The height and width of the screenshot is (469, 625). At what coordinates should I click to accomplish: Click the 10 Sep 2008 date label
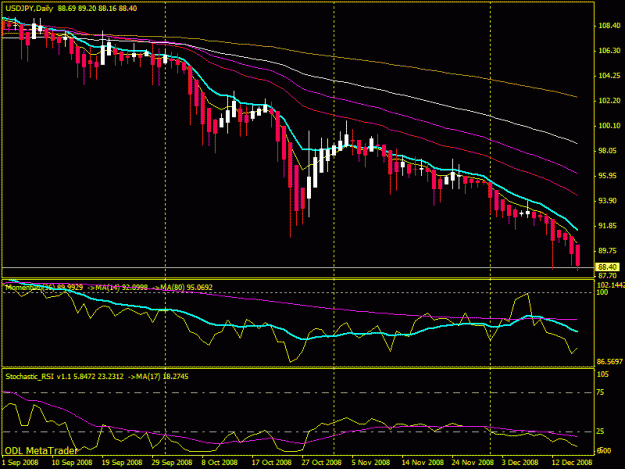72,463
